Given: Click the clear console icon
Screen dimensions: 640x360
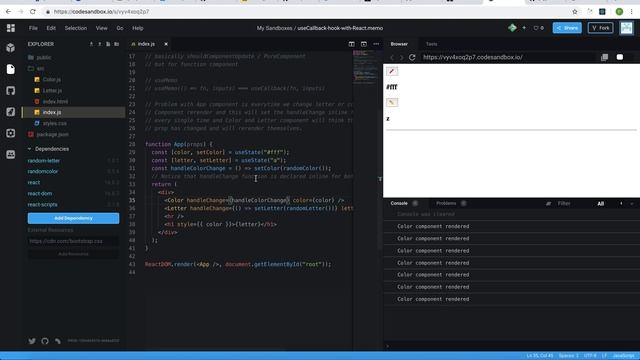Looking at the screenshot, I should (548, 203).
